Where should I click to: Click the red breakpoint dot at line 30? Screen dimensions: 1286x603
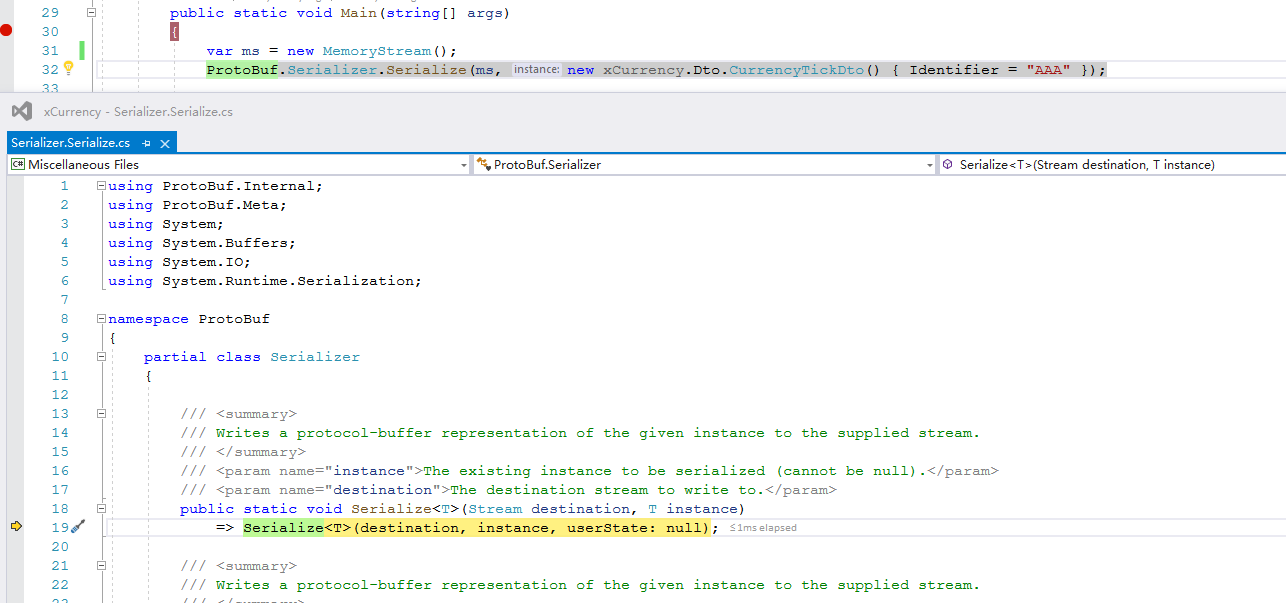(6, 31)
